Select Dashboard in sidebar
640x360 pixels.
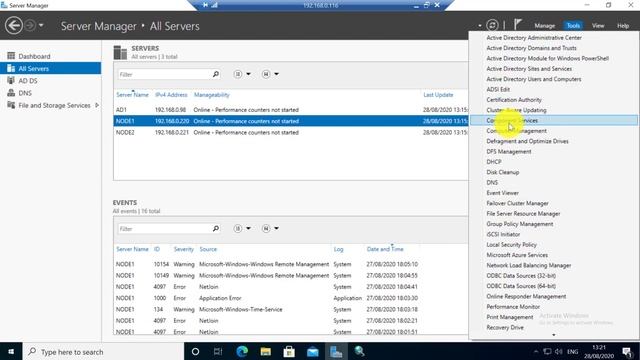tap(34, 56)
